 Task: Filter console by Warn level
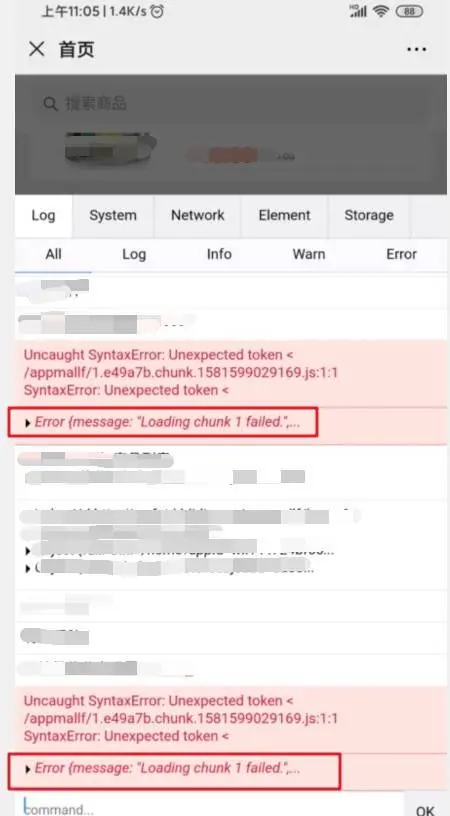click(309, 254)
